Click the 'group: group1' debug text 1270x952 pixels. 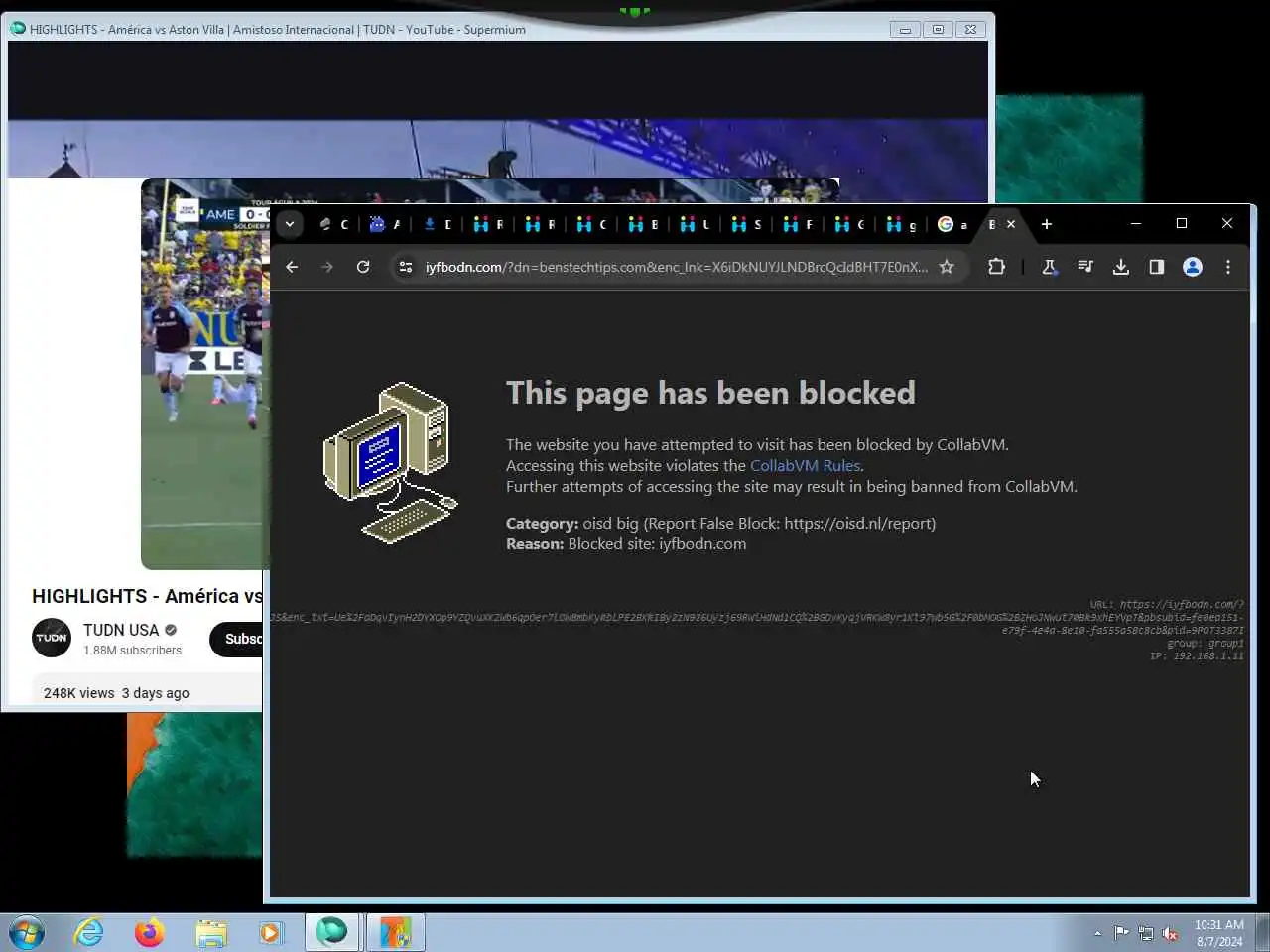(1205, 644)
